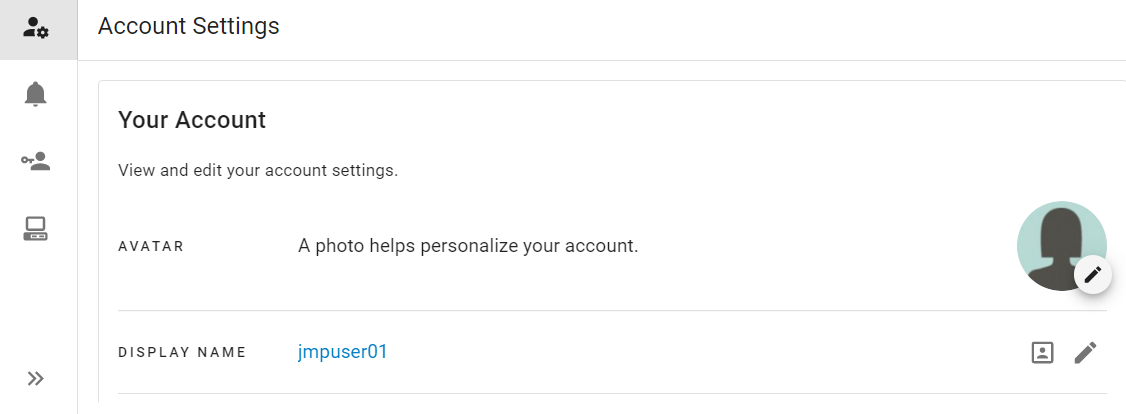Click the AVATAR row label

point(151,246)
